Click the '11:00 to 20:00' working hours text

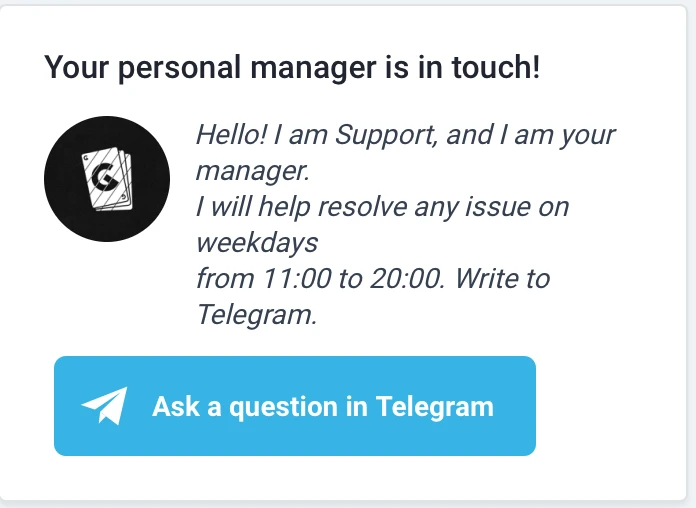tap(353, 279)
